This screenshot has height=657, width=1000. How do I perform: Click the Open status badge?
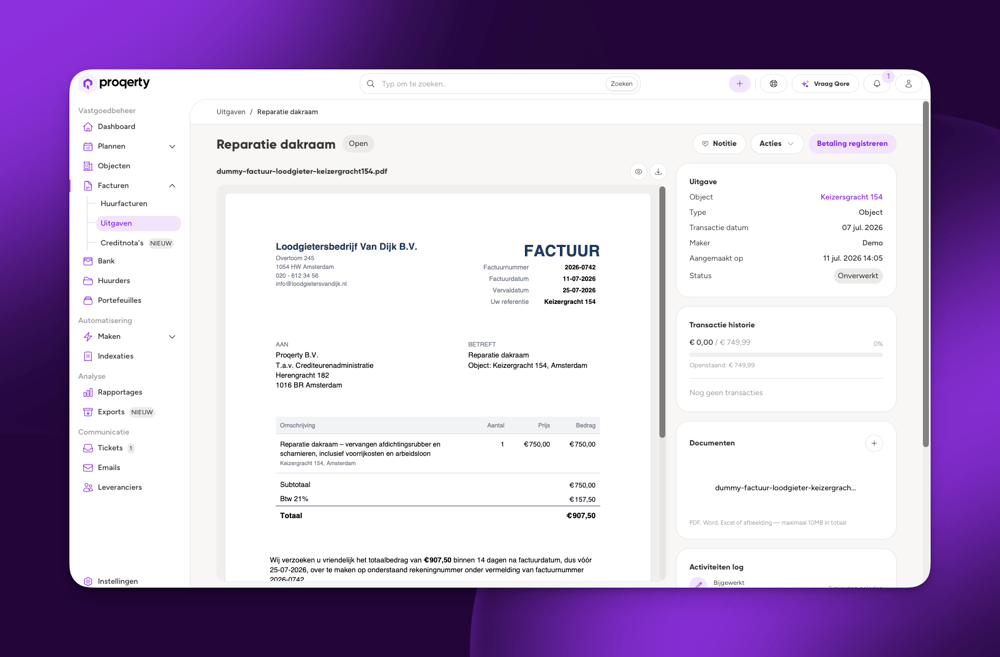358,144
